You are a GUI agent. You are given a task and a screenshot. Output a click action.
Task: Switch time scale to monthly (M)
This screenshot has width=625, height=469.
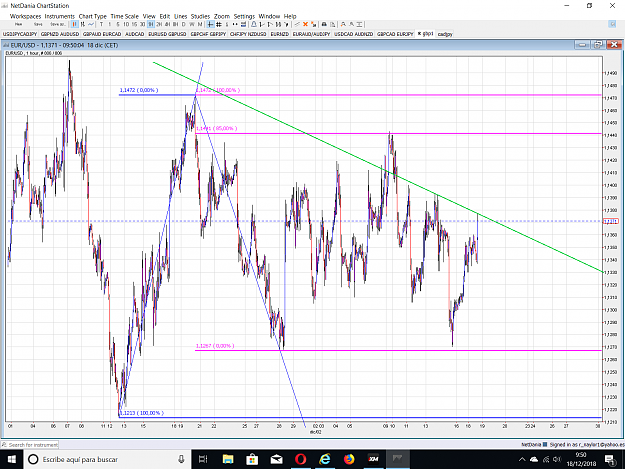(x=200, y=24)
